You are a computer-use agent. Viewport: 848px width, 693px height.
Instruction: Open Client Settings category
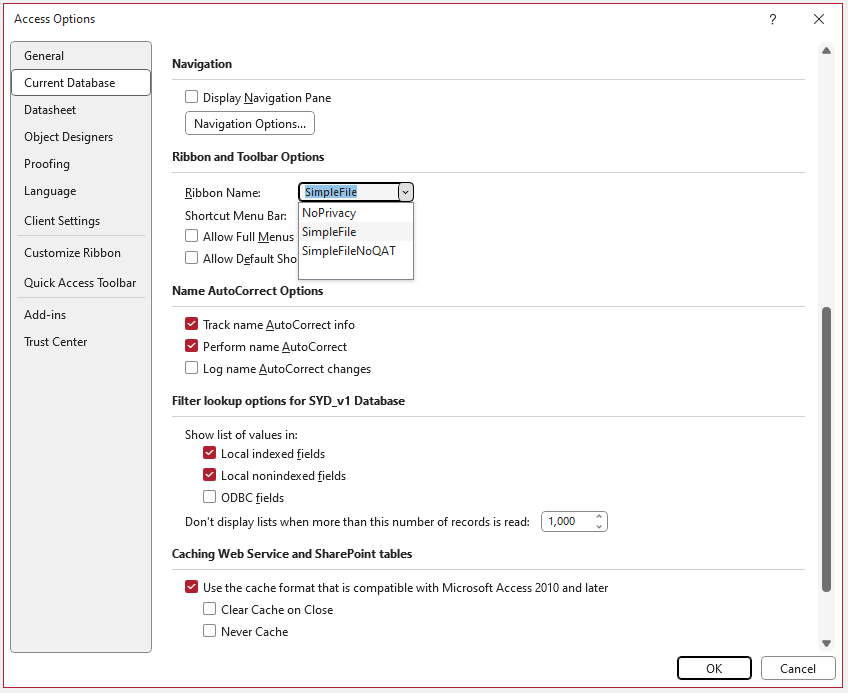click(81, 221)
